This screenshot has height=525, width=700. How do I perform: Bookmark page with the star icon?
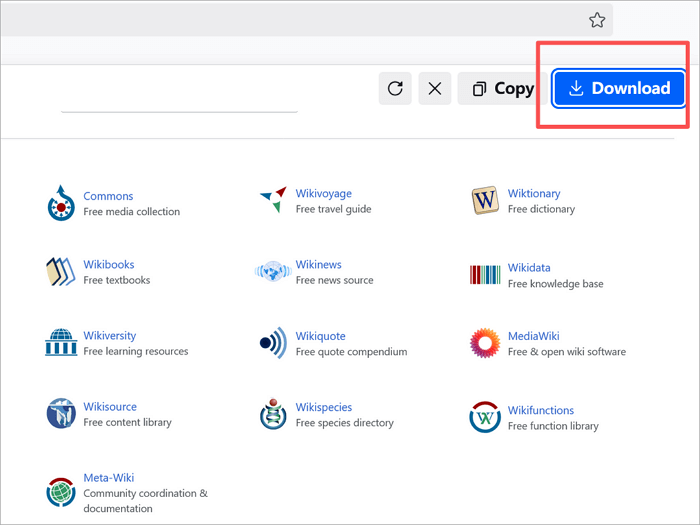597,20
